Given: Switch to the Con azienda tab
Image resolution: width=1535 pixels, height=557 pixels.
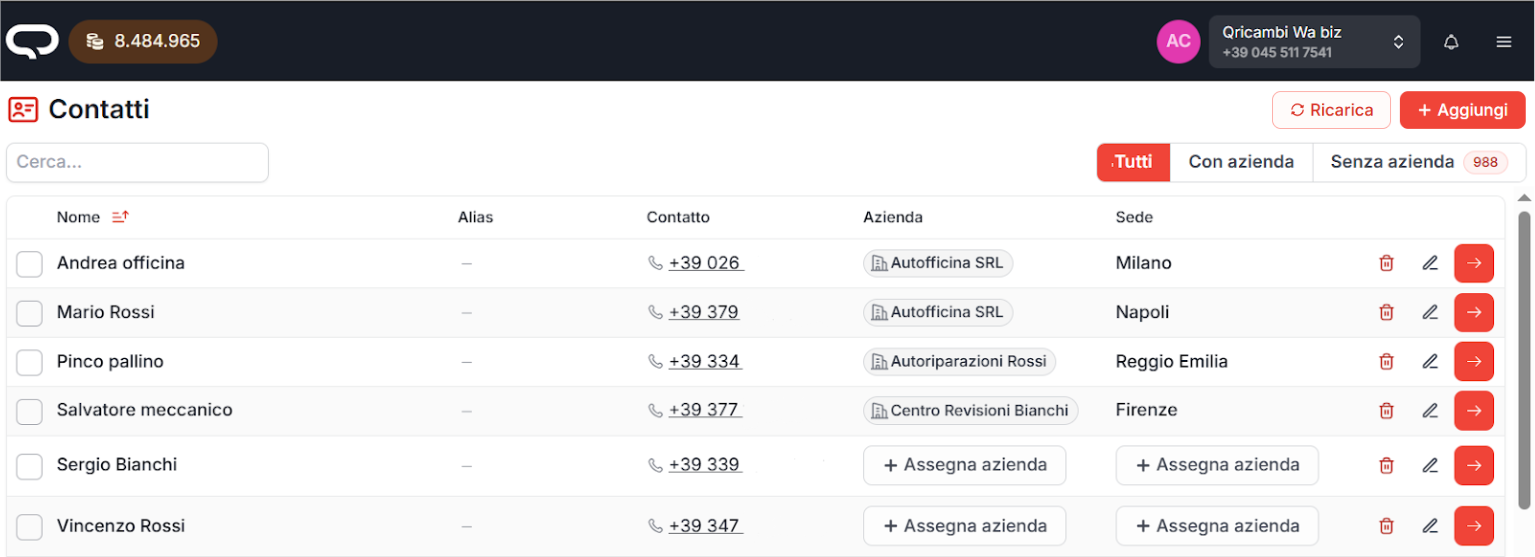Looking at the screenshot, I should tap(1240, 162).
